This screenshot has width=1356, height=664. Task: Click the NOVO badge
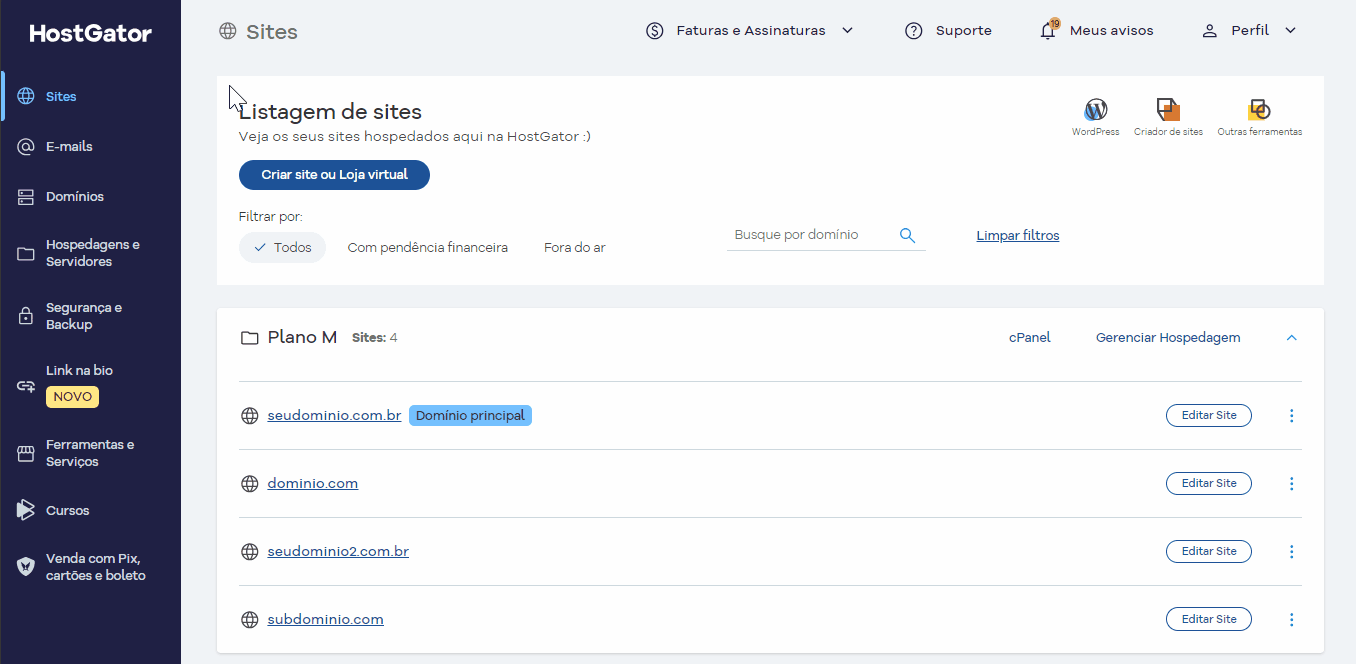pos(72,397)
